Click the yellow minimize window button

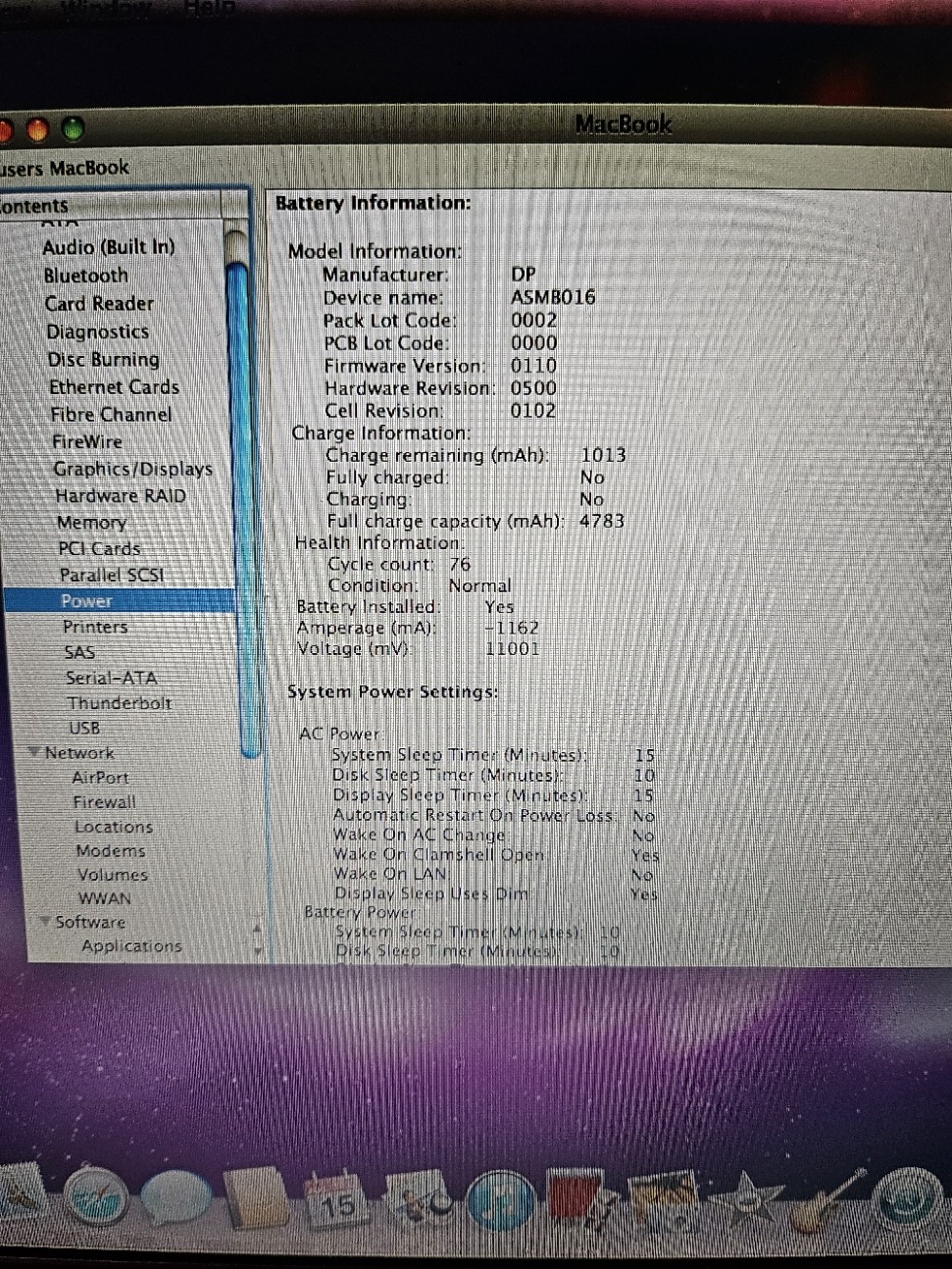pos(38,128)
